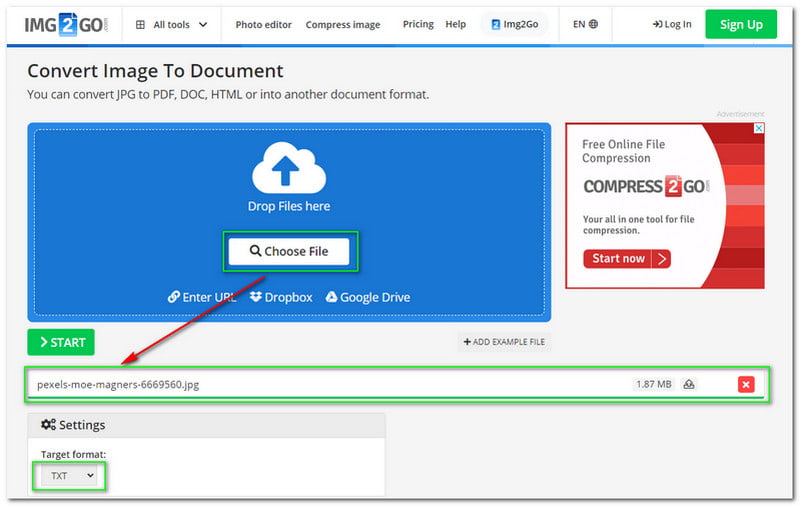Screen dimensions: 800x506
Task: Click the Add Example File button
Action: pos(504,342)
